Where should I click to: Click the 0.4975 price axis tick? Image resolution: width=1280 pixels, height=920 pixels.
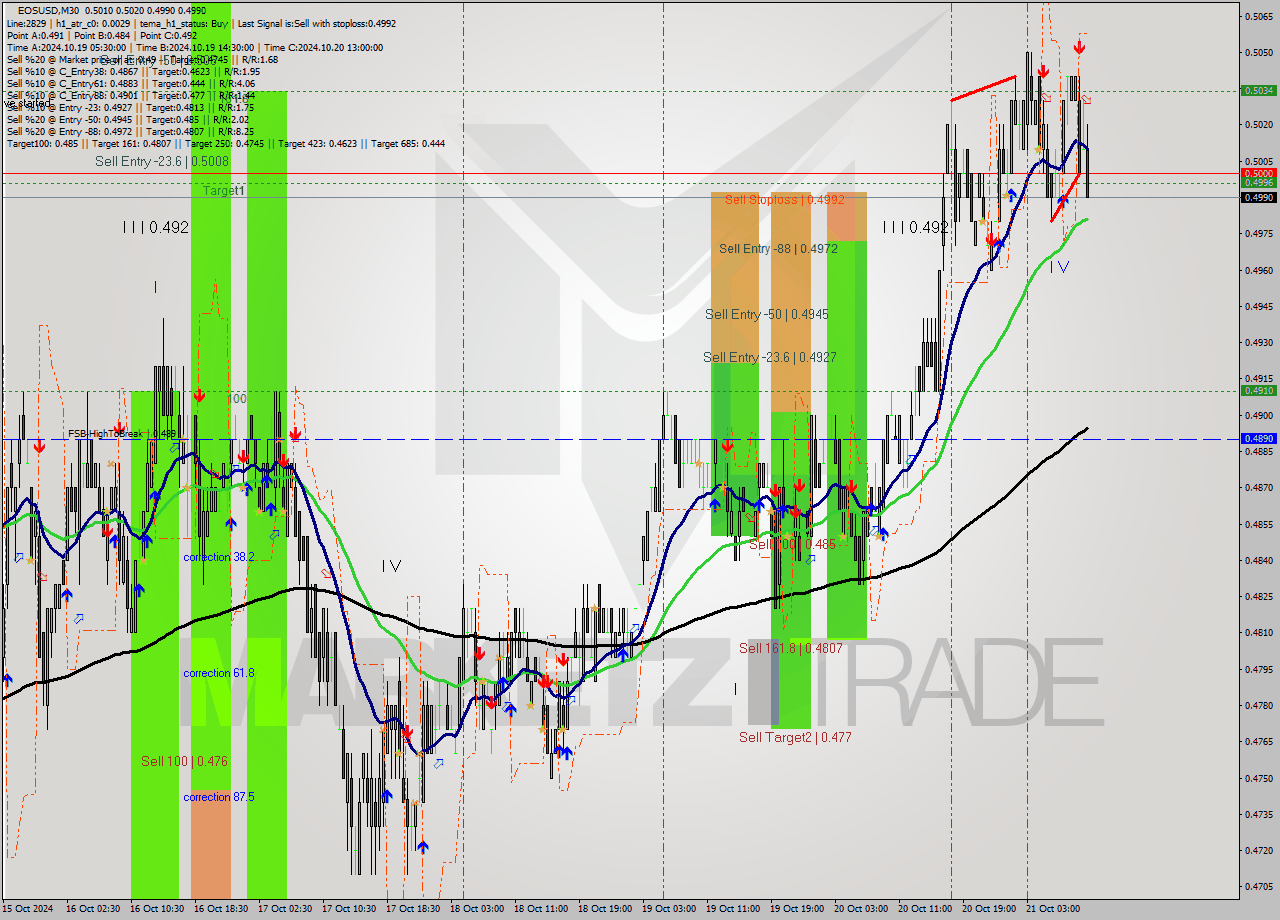(1258, 233)
